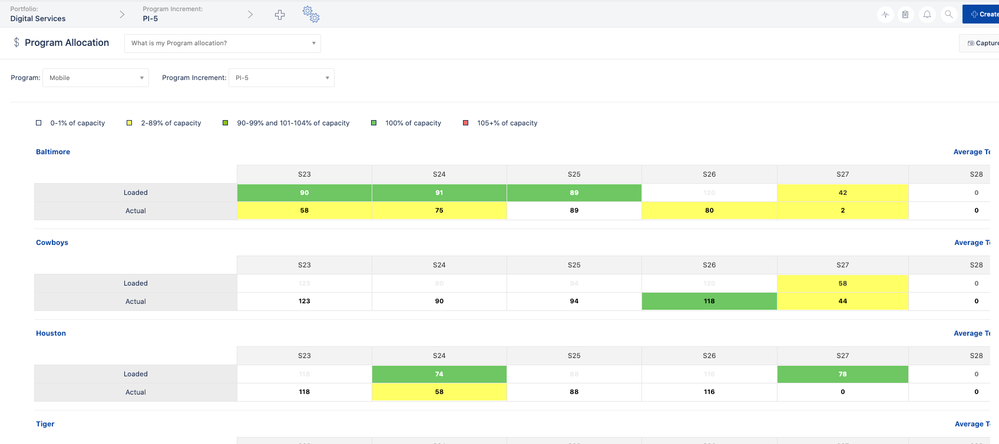Viewport: 999px width, 444px height.
Task: Click the red 105+% of capacity swatch
Action: click(x=466, y=123)
